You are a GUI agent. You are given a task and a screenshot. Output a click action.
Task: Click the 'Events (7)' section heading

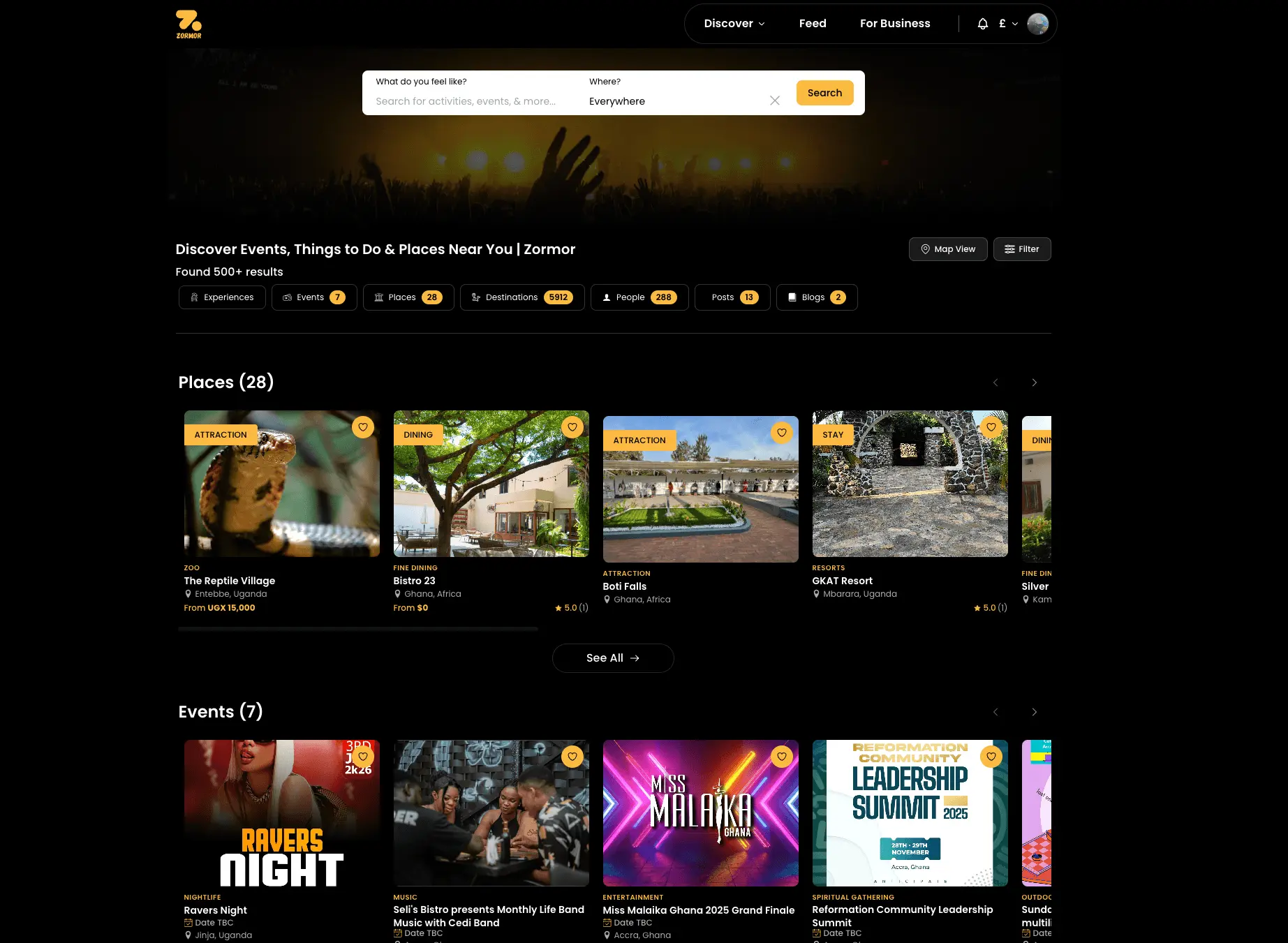(x=221, y=712)
